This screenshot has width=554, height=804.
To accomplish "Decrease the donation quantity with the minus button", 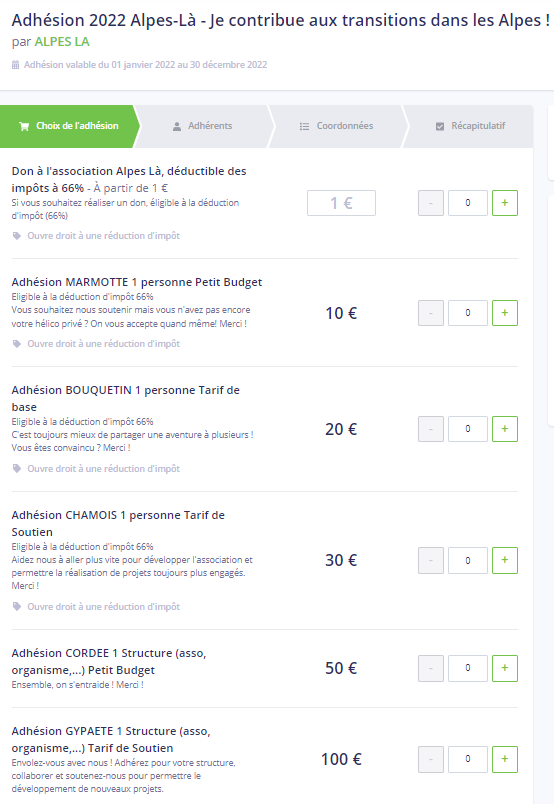I will pos(431,203).
